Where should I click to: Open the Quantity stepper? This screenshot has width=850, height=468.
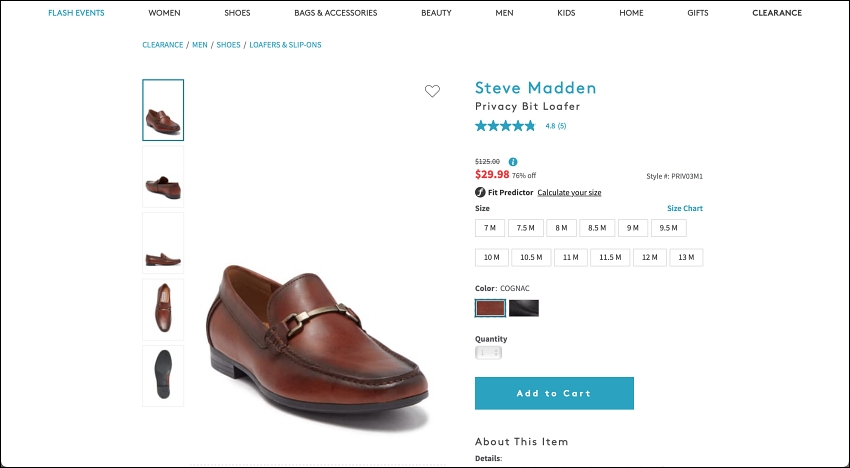488,352
